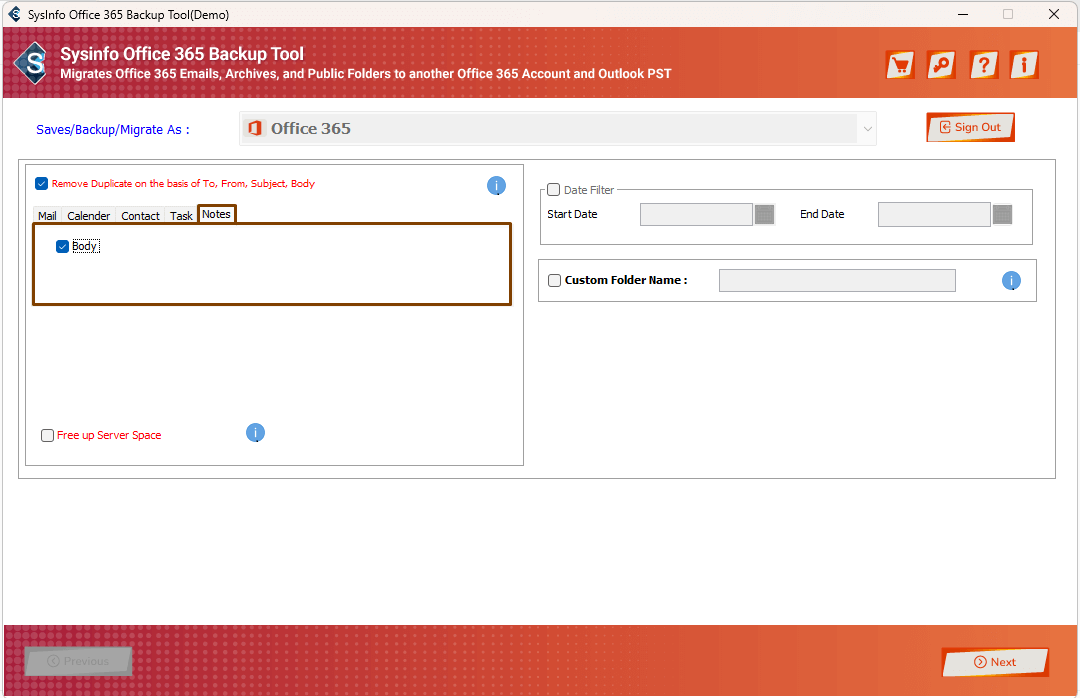Open the About info icon in header
The height and width of the screenshot is (698, 1080).
coord(1023,65)
